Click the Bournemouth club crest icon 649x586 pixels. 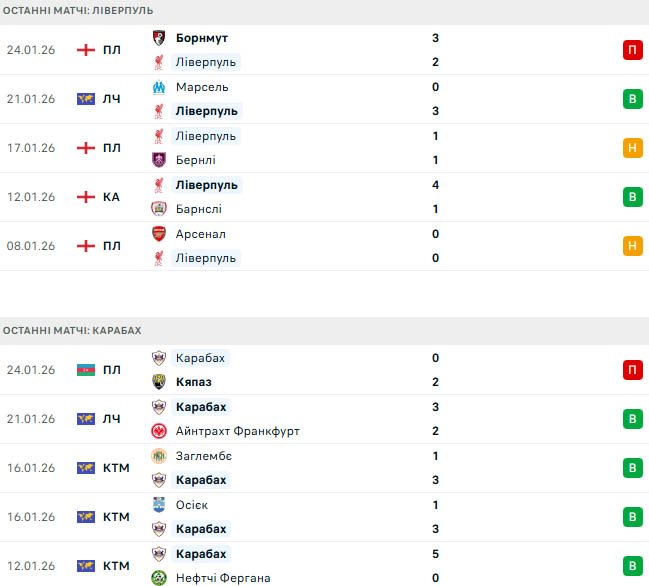158,38
